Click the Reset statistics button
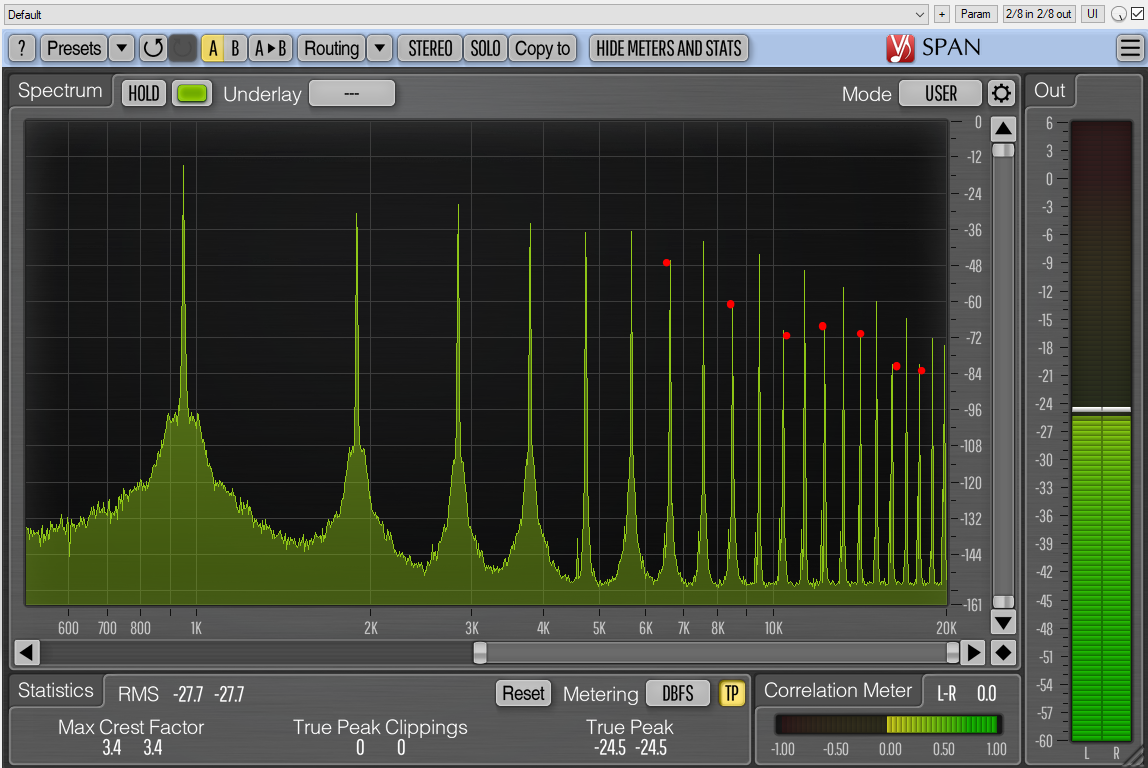Image resolution: width=1148 pixels, height=768 pixels. (523, 693)
